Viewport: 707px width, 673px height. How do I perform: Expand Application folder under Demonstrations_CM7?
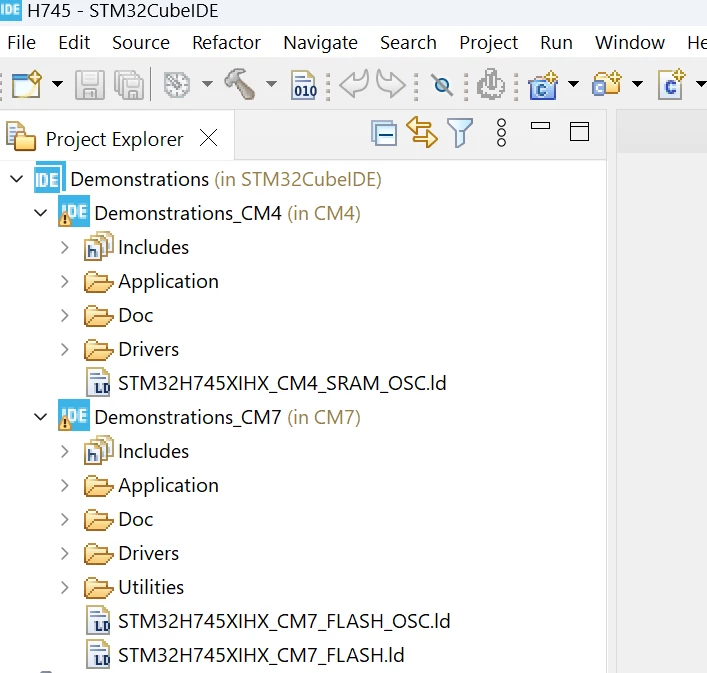(x=64, y=485)
